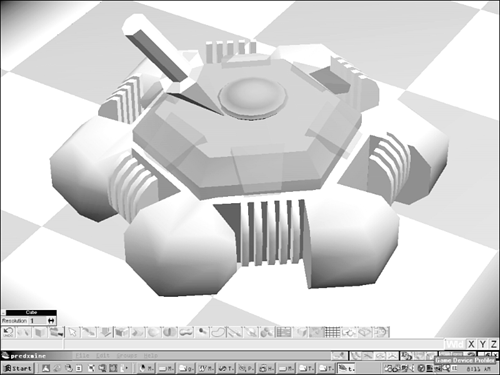
Task: Toggle the Z axis lock
Action: (494, 344)
